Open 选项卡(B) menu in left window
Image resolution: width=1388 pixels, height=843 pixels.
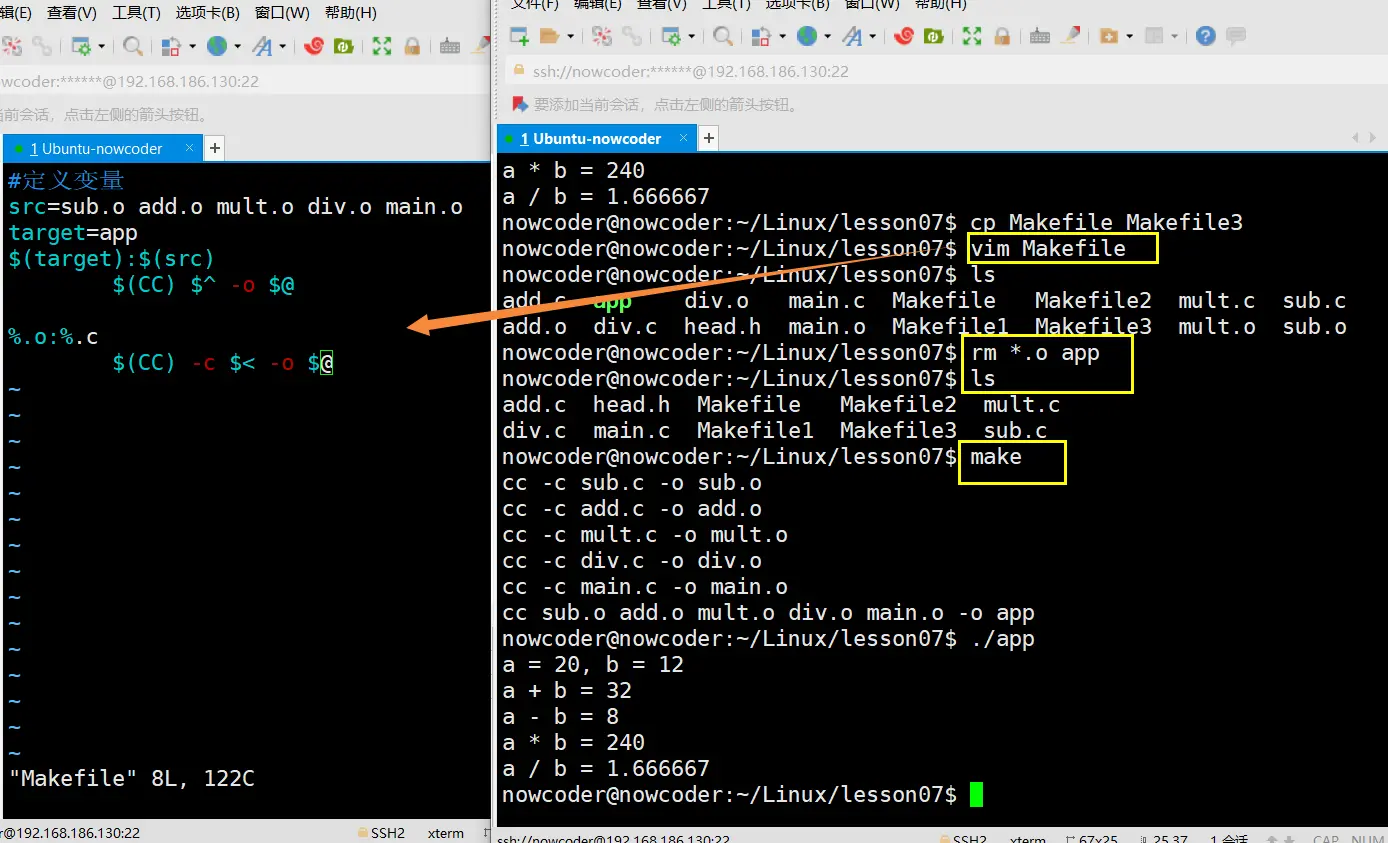[208, 13]
